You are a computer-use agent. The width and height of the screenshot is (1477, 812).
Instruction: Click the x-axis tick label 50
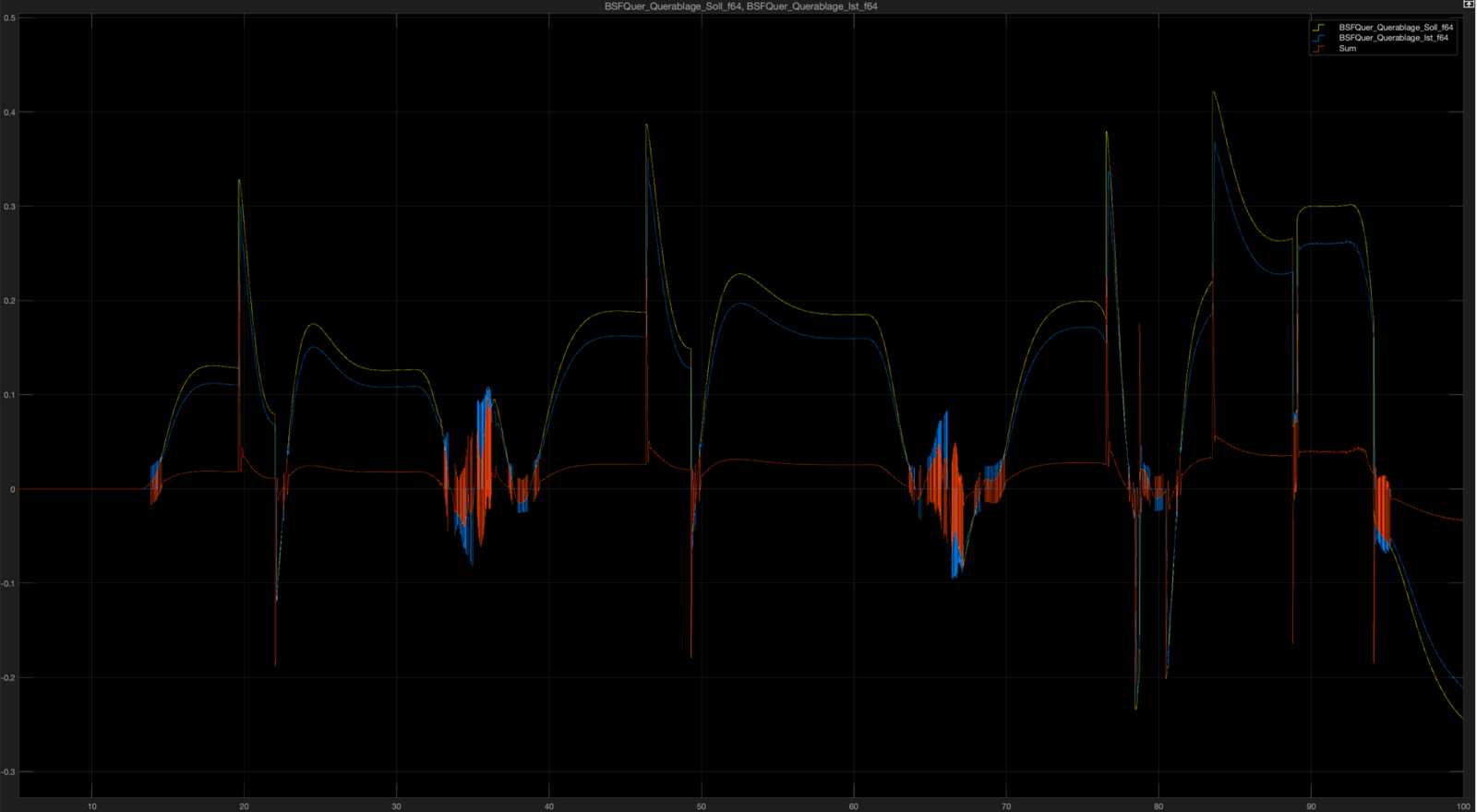click(x=702, y=806)
